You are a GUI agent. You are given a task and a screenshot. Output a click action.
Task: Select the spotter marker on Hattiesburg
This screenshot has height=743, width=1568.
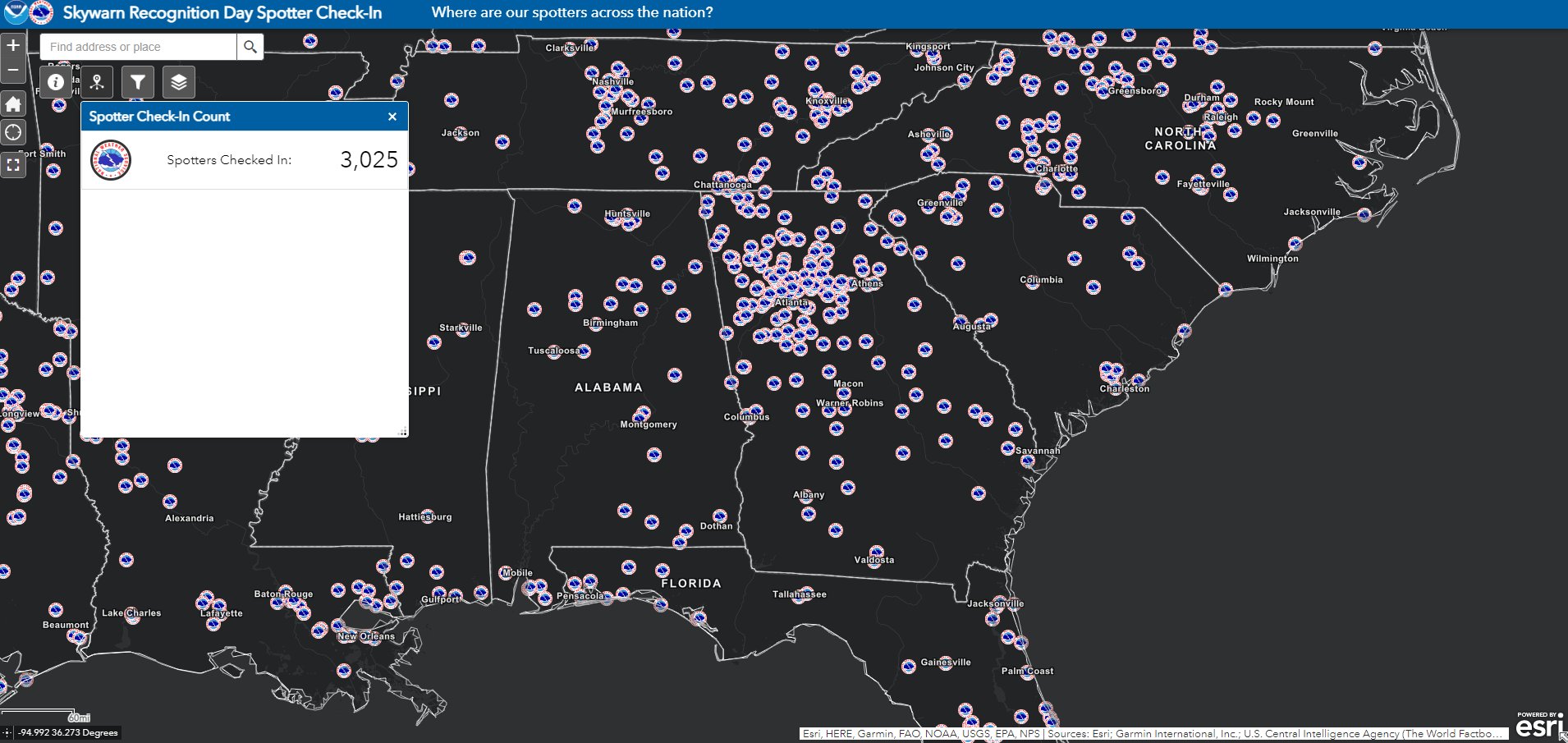427,516
